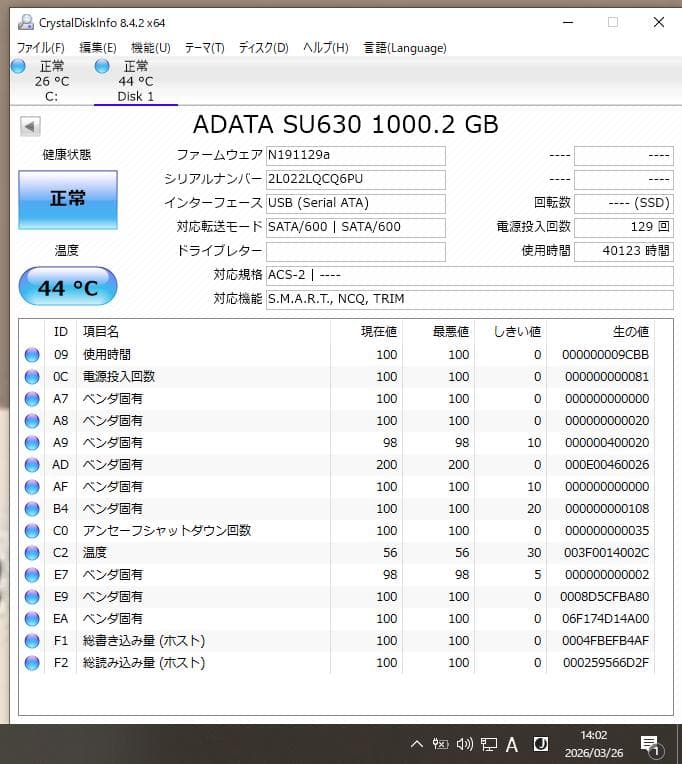Click the previous disk arrow button
The width and height of the screenshot is (682, 764).
30,127
